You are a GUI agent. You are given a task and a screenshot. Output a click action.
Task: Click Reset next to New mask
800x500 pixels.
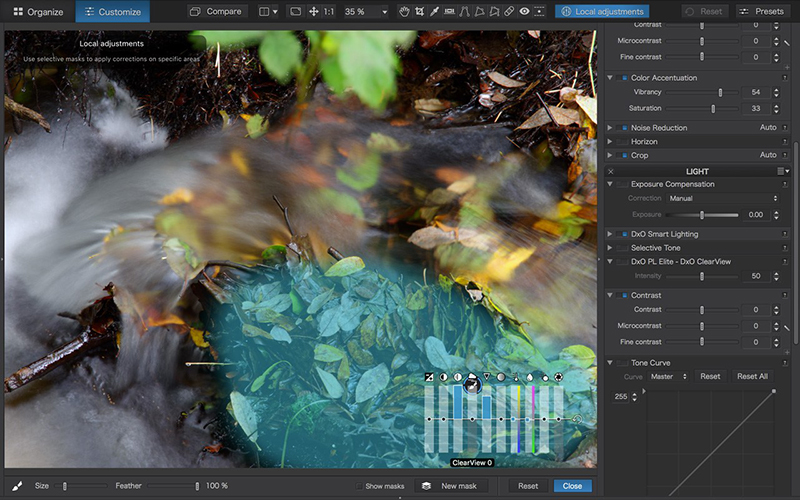tap(528, 486)
